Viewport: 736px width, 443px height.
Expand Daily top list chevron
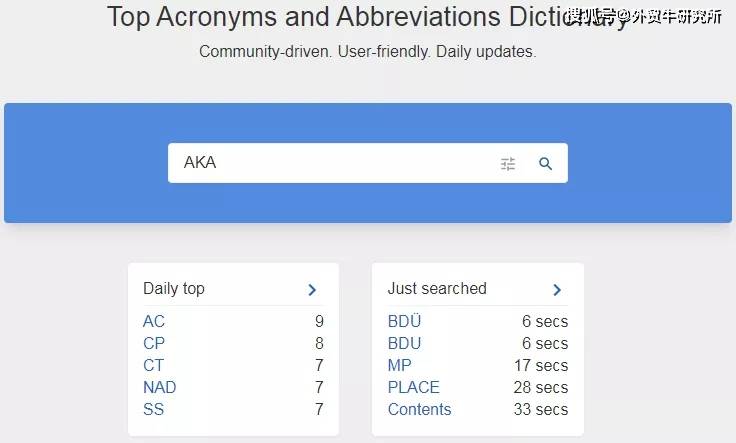312,290
